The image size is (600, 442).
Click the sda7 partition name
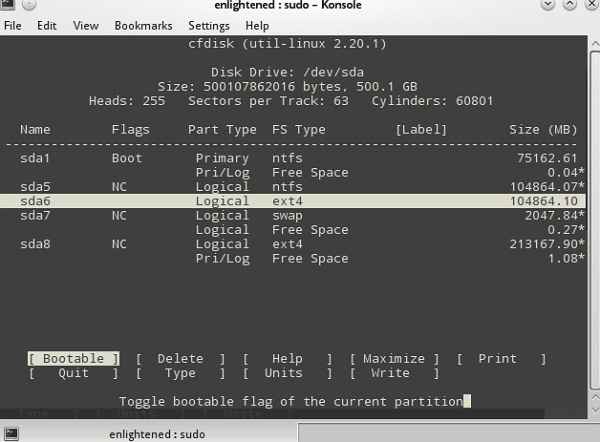click(35, 215)
